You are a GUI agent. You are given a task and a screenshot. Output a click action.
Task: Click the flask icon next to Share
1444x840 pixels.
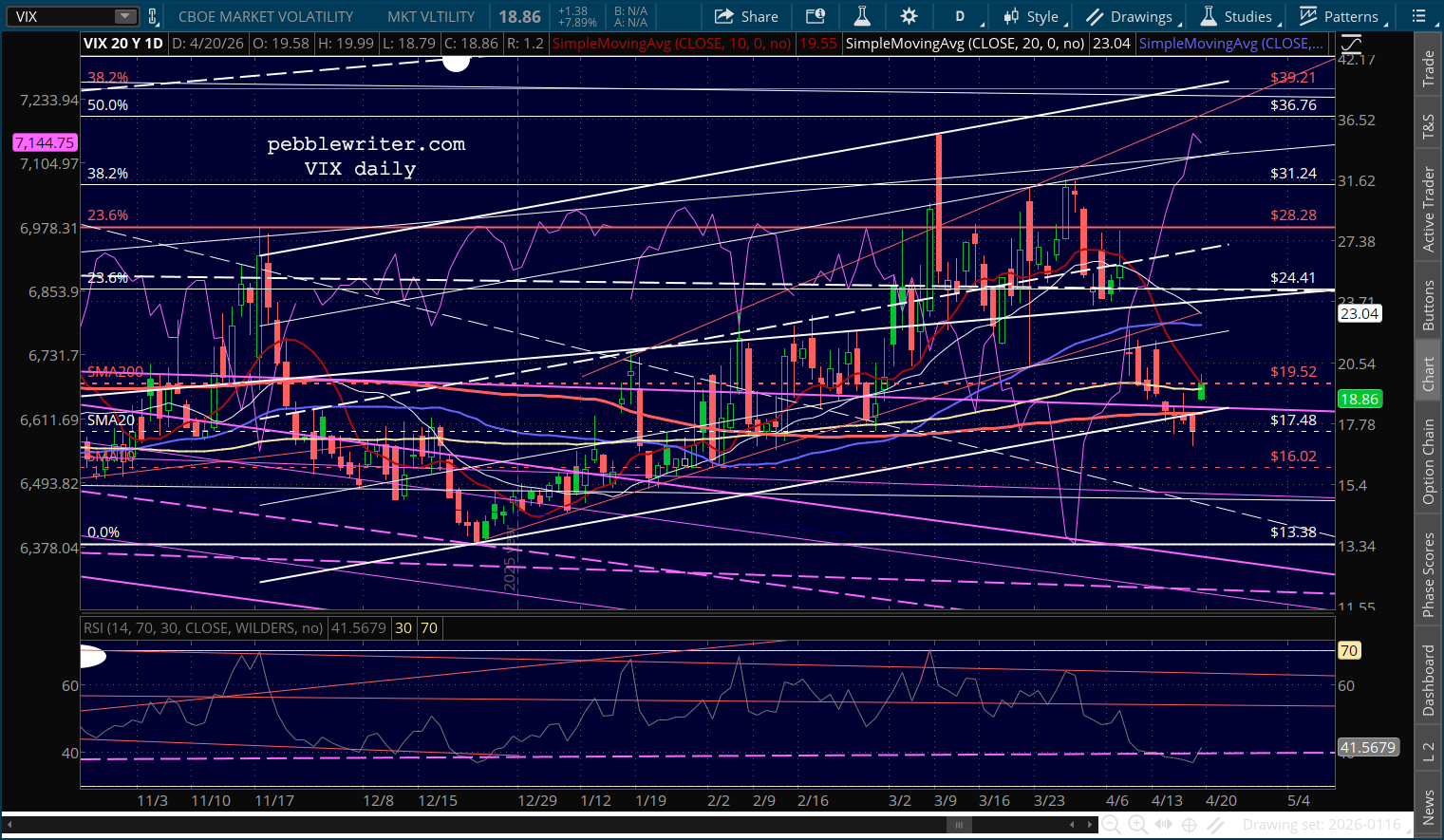862,16
